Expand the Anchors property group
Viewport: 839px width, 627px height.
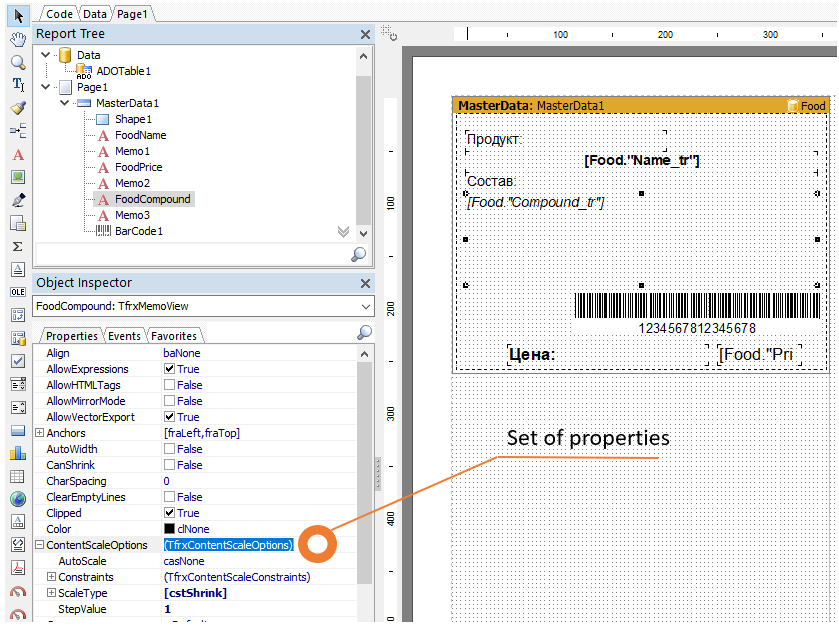[x=40, y=433]
